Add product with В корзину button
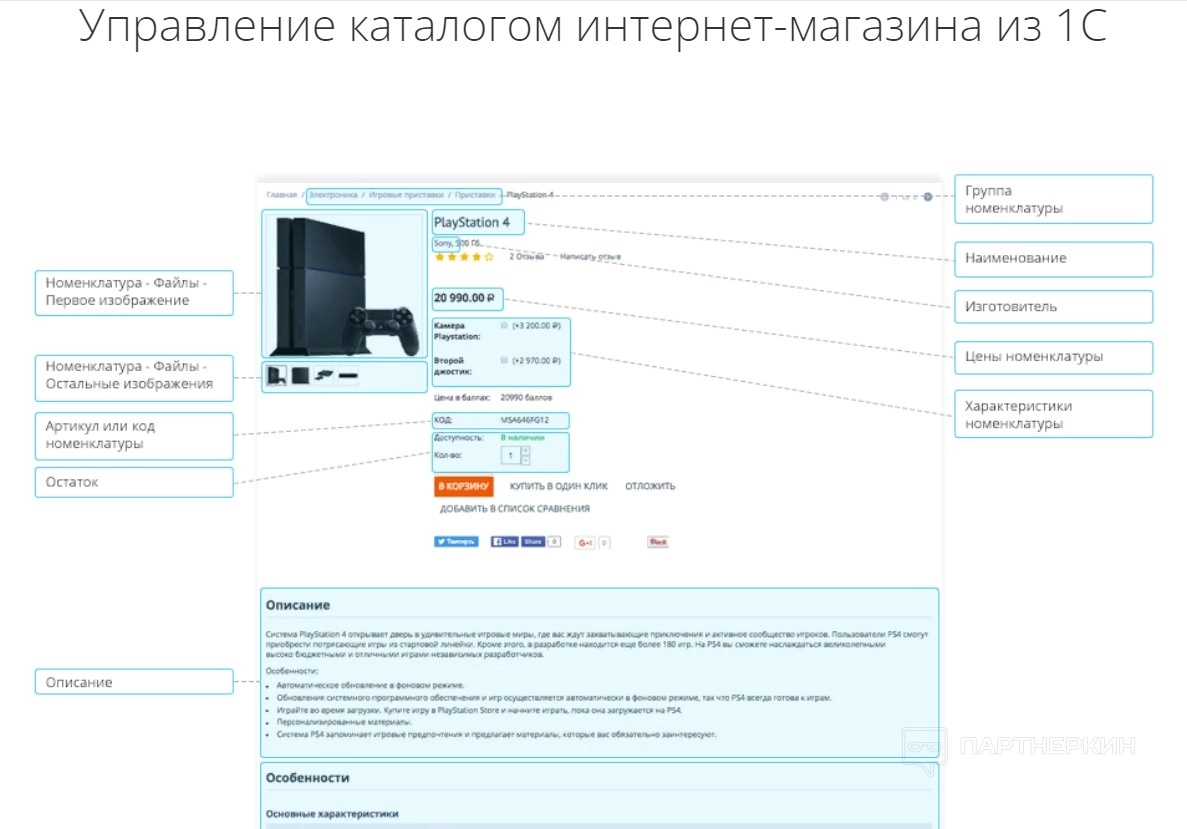 click(463, 486)
